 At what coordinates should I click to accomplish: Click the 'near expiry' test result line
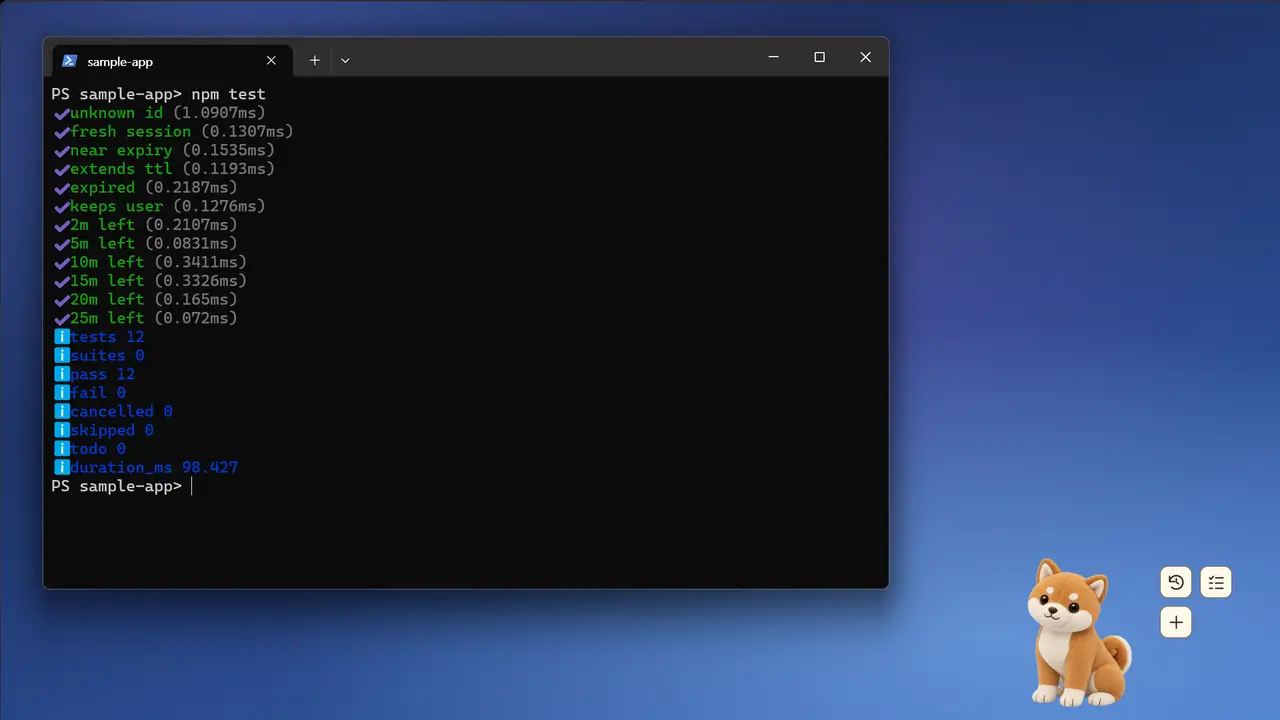pyautogui.click(x=164, y=151)
